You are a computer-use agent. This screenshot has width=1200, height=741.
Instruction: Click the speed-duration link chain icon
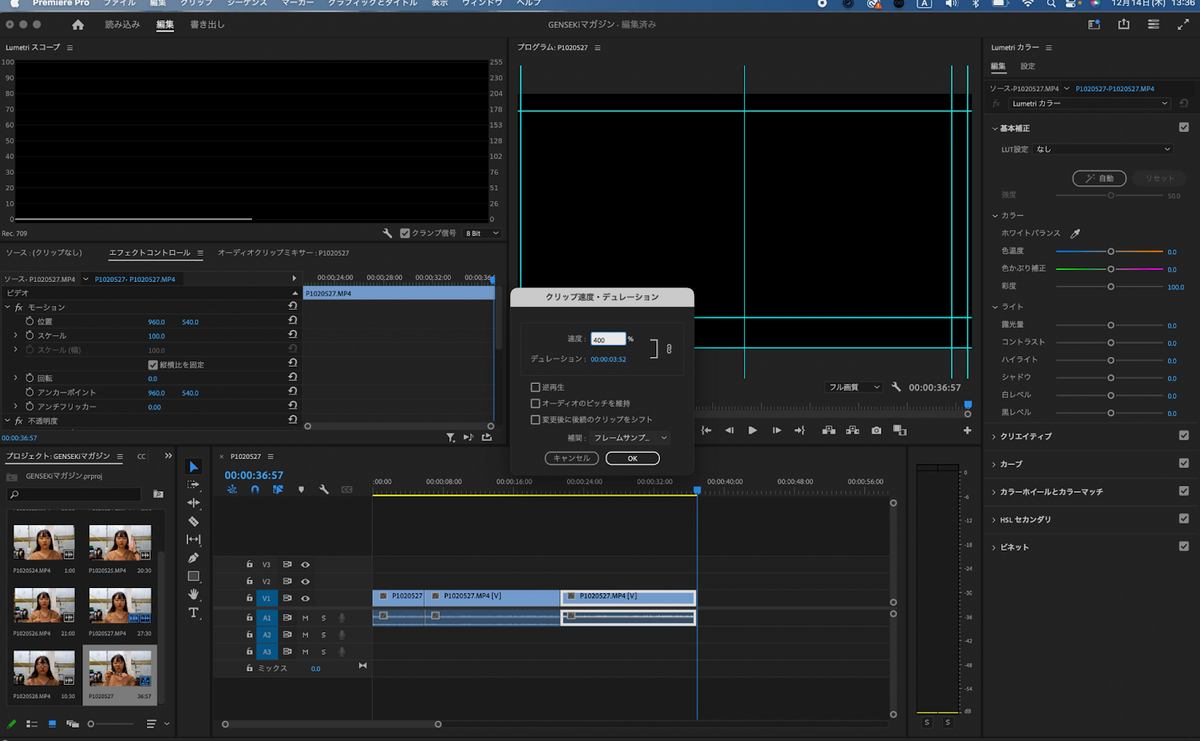coord(669,348)
